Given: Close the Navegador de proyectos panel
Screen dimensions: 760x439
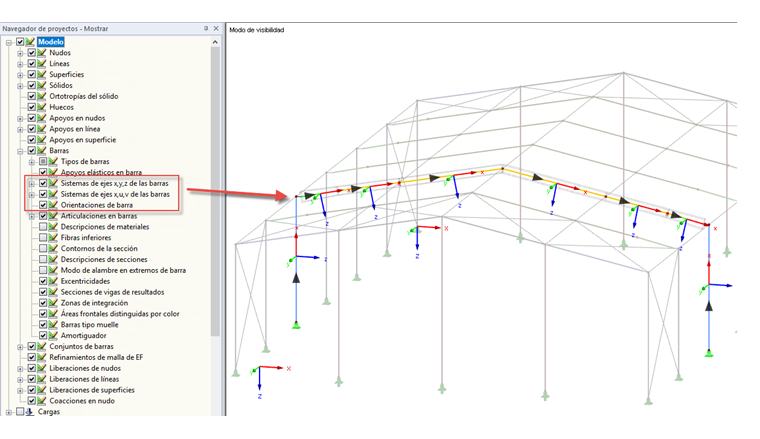Looking at the screenshot, I should coord(216,29).
